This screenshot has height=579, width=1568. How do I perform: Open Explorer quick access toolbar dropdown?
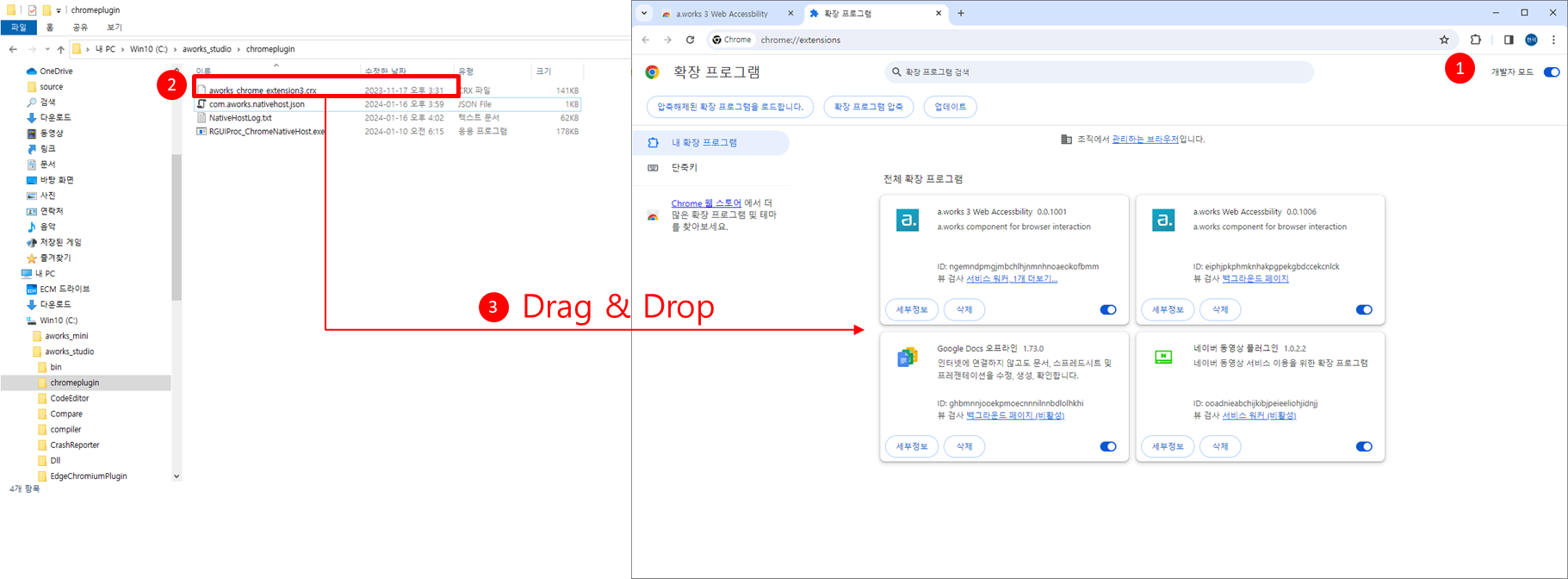(59, 10)
